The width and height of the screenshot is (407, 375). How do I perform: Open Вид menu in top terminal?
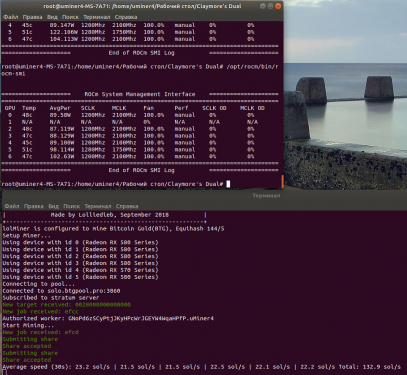(x=52, y=17)
